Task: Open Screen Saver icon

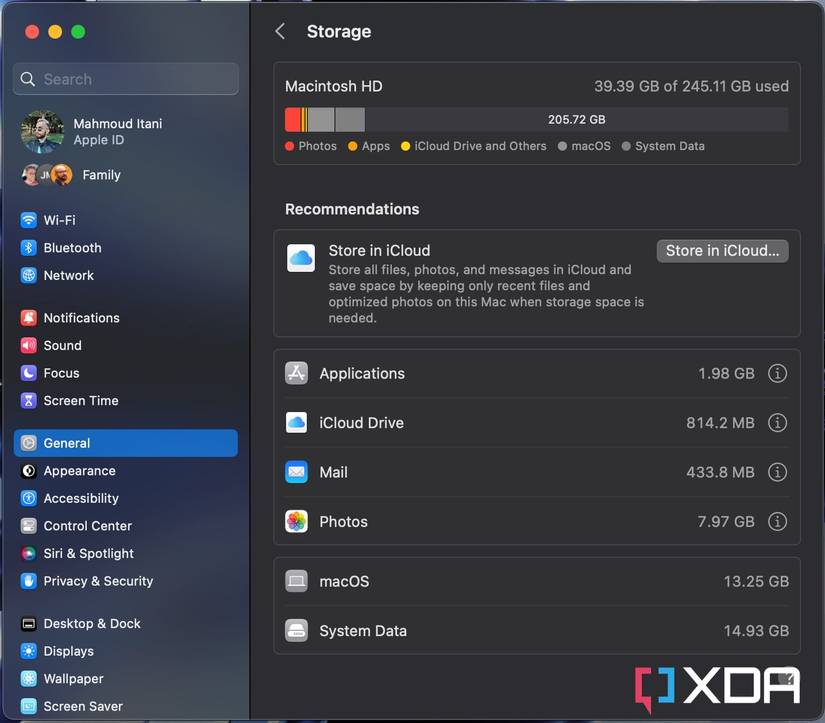Action: tap(28, 706)
